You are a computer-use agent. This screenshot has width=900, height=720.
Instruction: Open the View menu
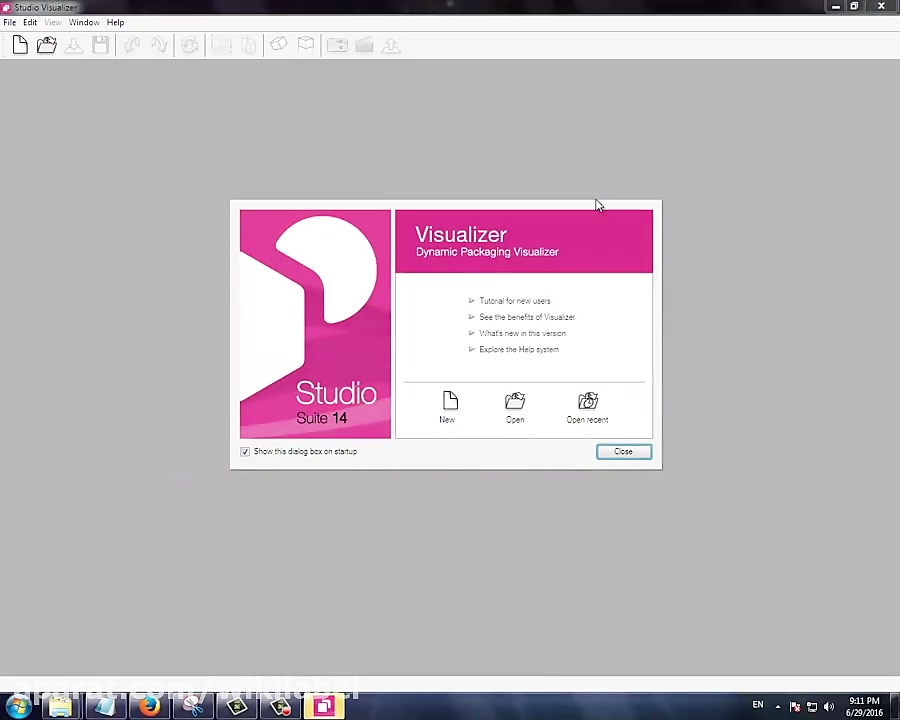point(53,22)
